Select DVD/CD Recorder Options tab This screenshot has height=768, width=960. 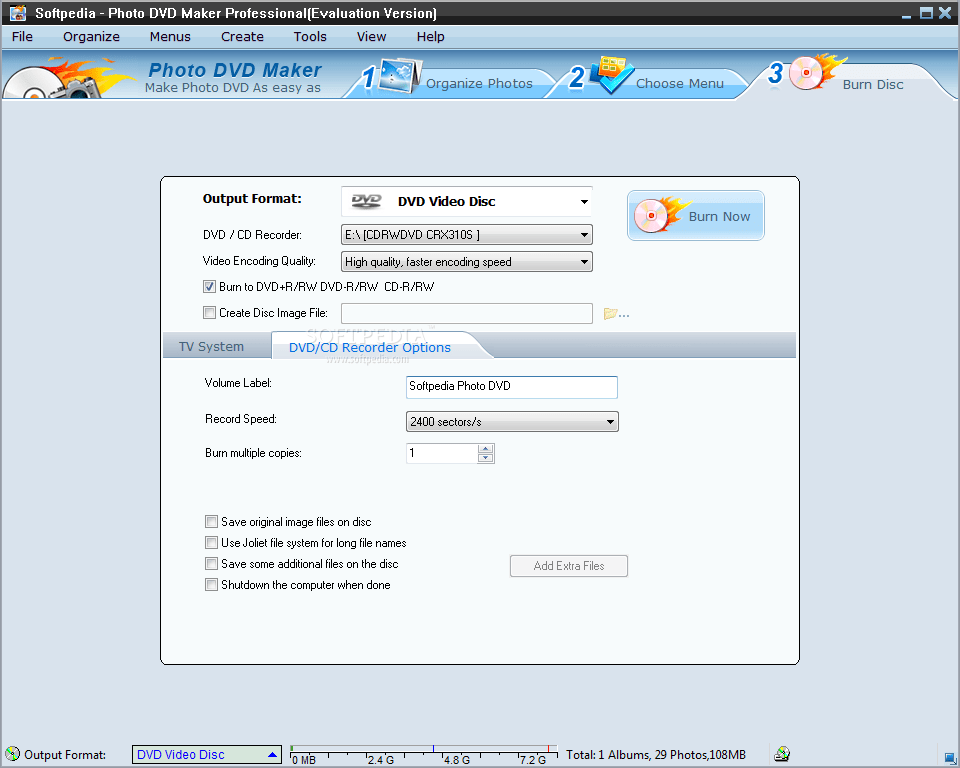tap(370, 347)
